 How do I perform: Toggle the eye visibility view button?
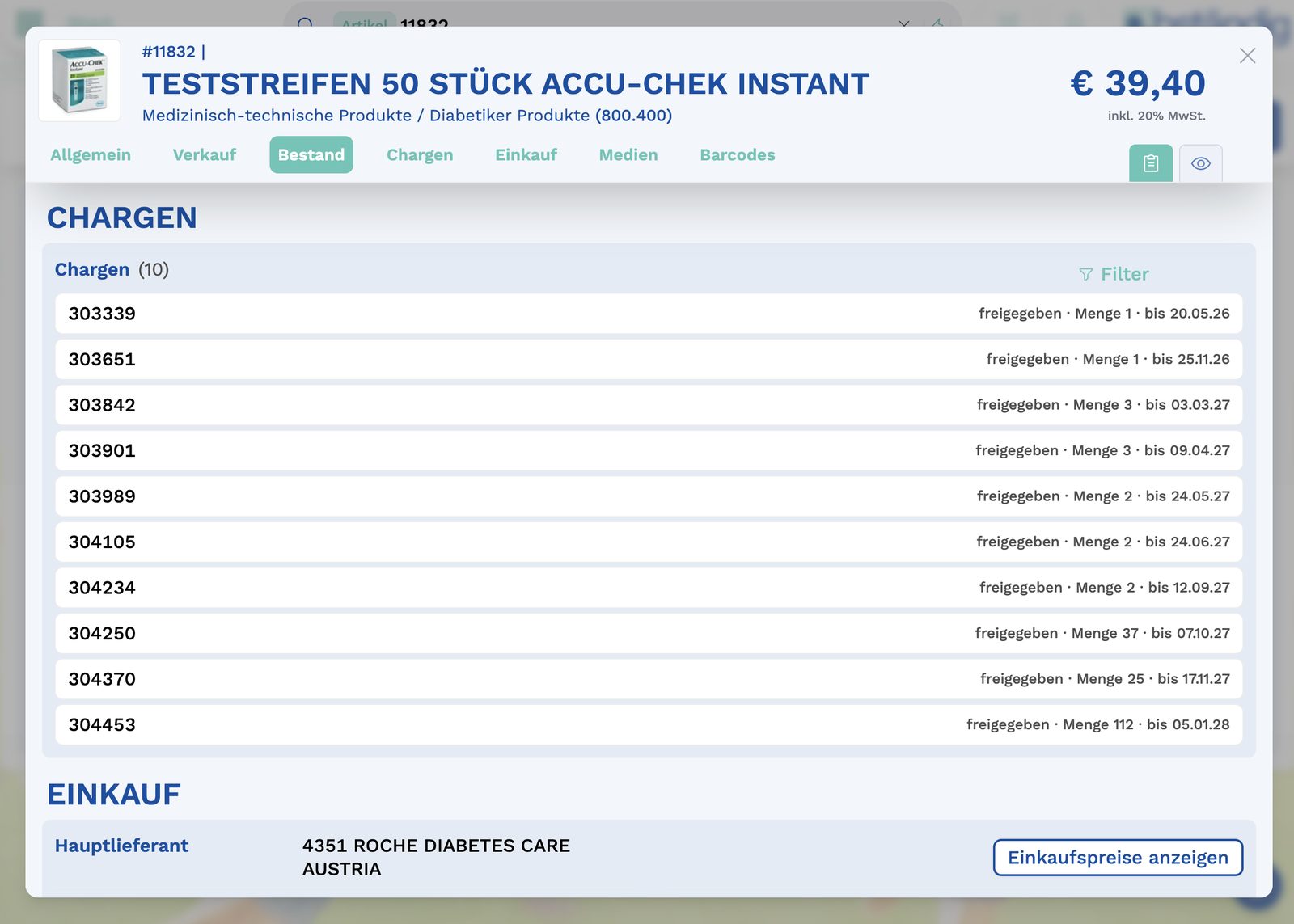pos(1200,163)
